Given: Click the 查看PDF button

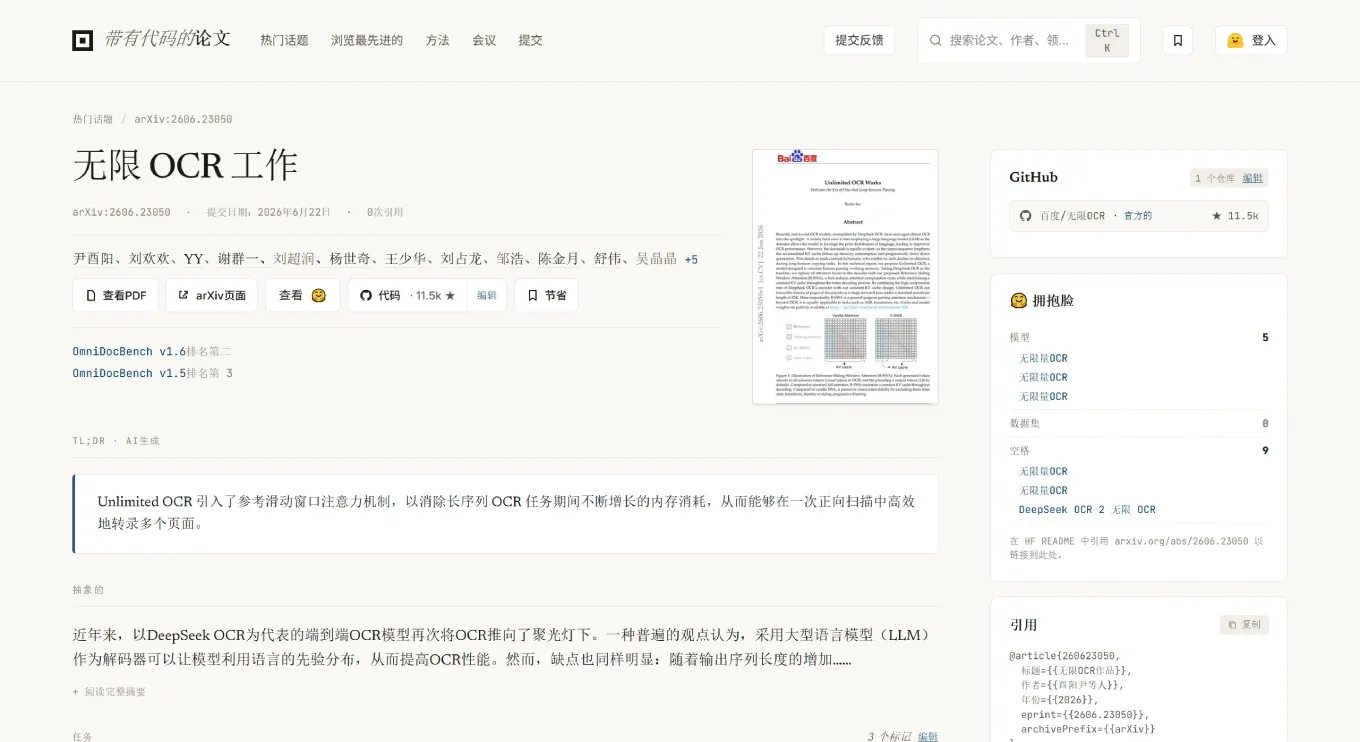Looking at the screenshot, I should coord(115,295).
